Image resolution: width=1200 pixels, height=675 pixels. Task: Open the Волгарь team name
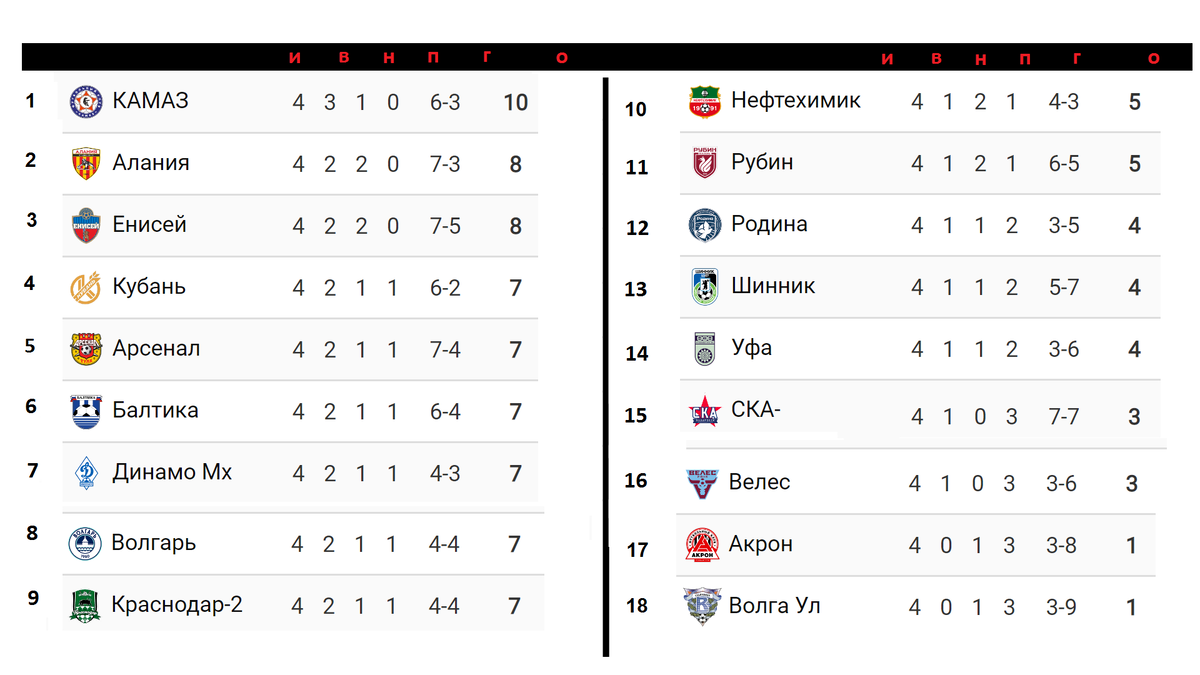(154, 543)
